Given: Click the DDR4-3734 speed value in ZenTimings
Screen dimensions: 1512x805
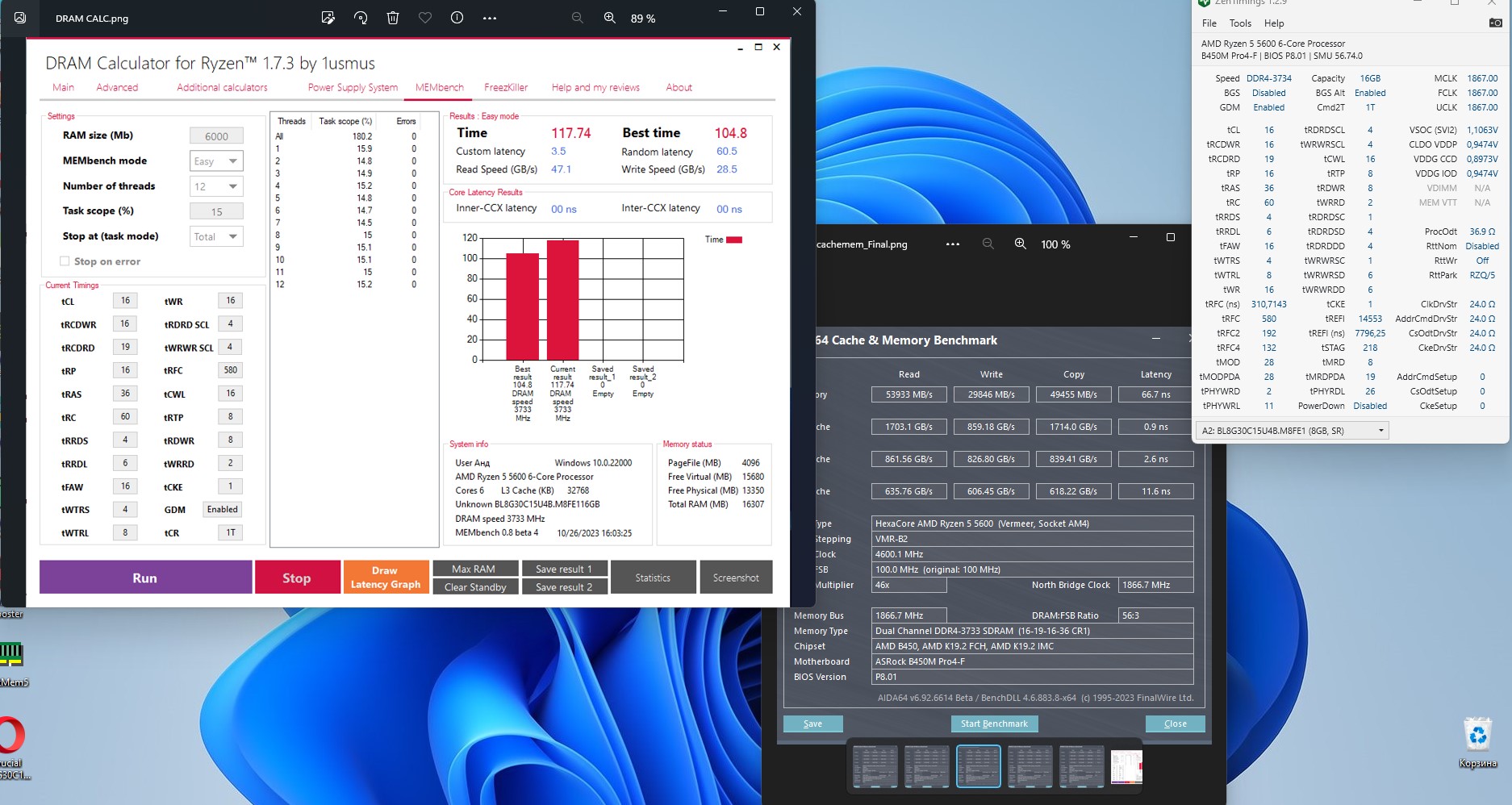Looking at the screenshot, I should coord(1269,78).
